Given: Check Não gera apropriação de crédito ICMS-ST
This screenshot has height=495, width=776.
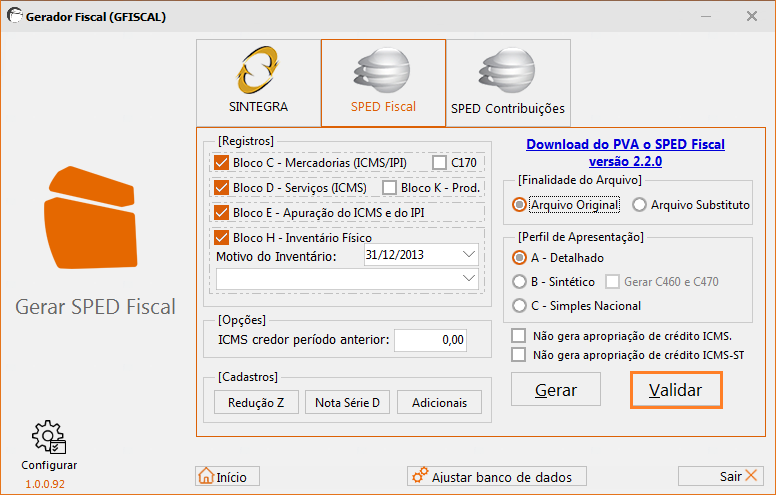Looking at the screenshot, I should [x=519, y=354].
